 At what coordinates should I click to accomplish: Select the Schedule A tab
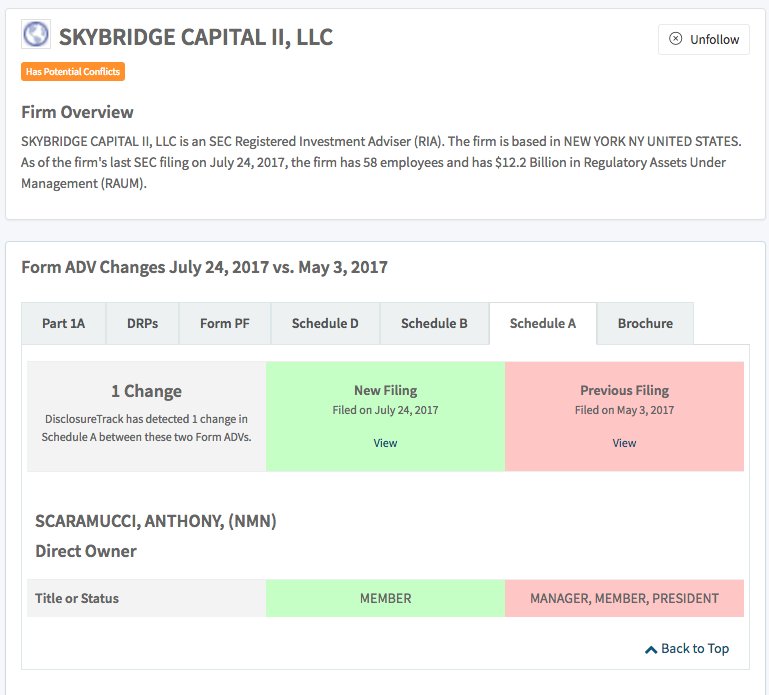tap(543, 324)
